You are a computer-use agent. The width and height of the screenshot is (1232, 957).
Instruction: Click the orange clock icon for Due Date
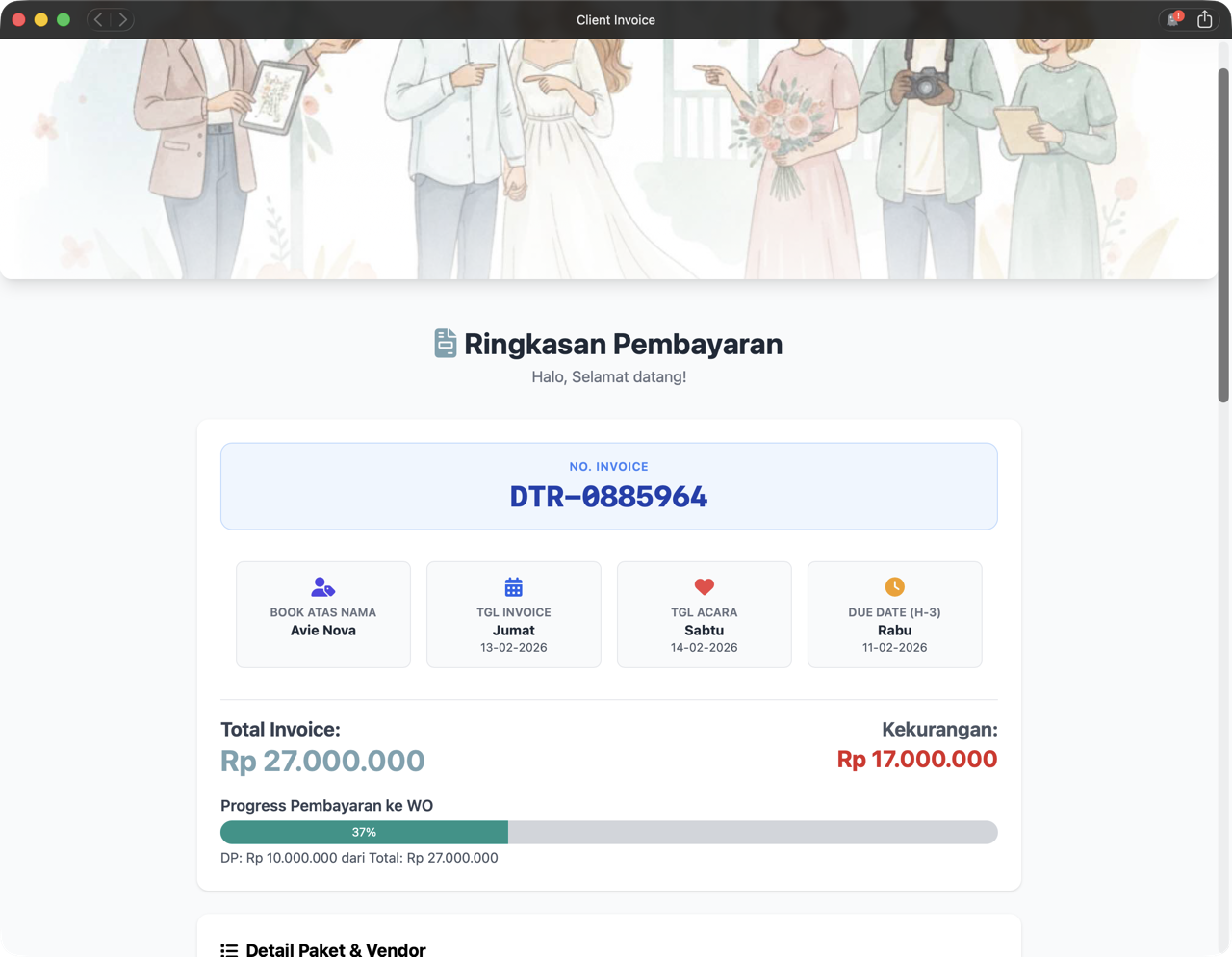coord(895,586)
